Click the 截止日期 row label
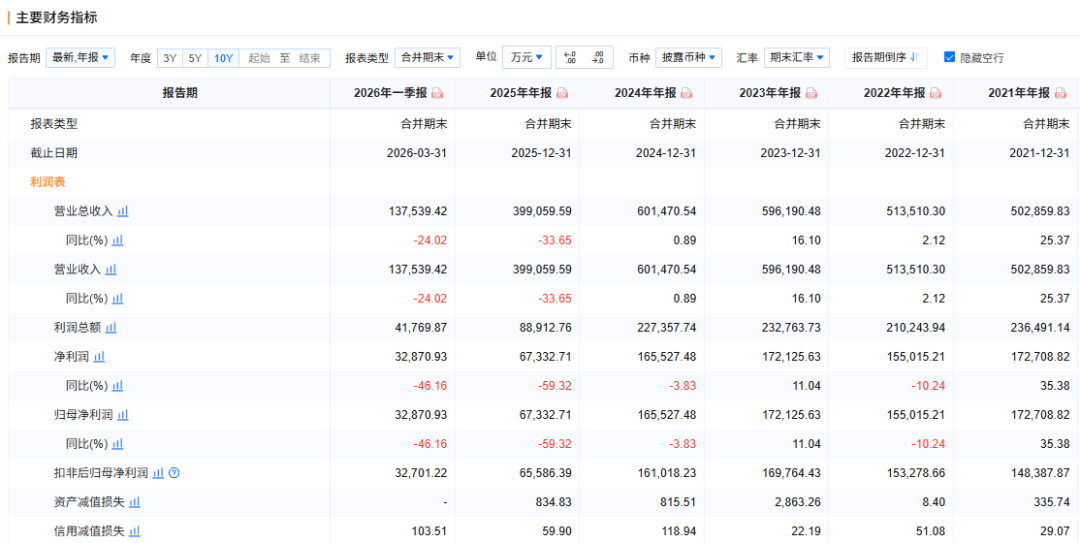The image size is (1080, 543). [x=54, y=153]
